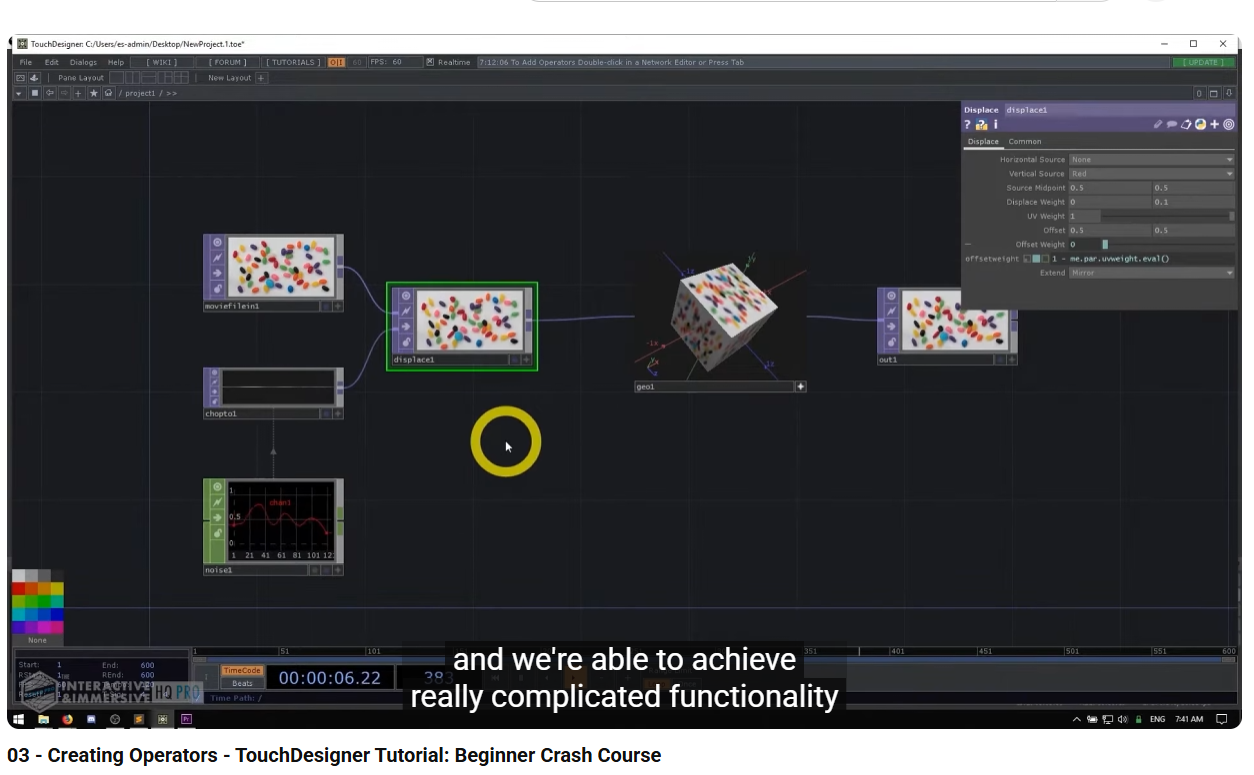The width and height of the screenshot is (1254, 775).
Task: Open the question mark help icon for Displace
Action: click(x=968, y=125)
